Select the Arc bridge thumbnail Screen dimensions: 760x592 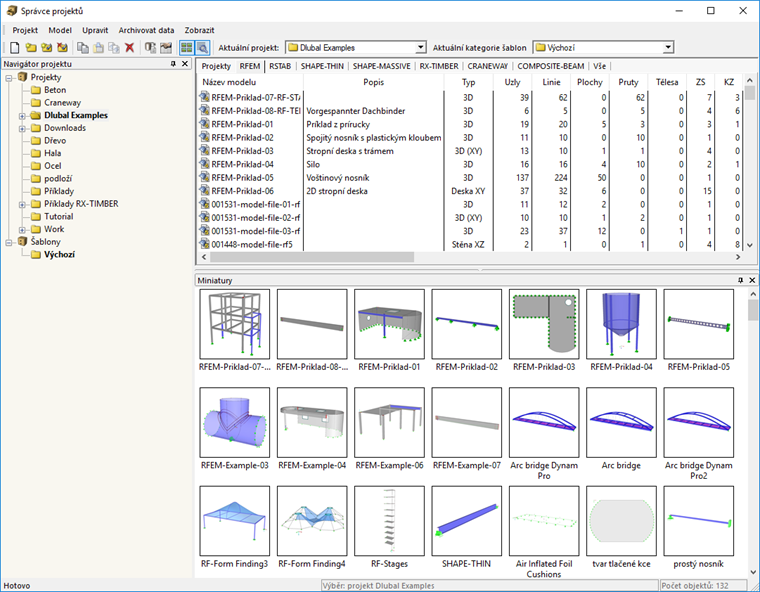tap(621, 424)
